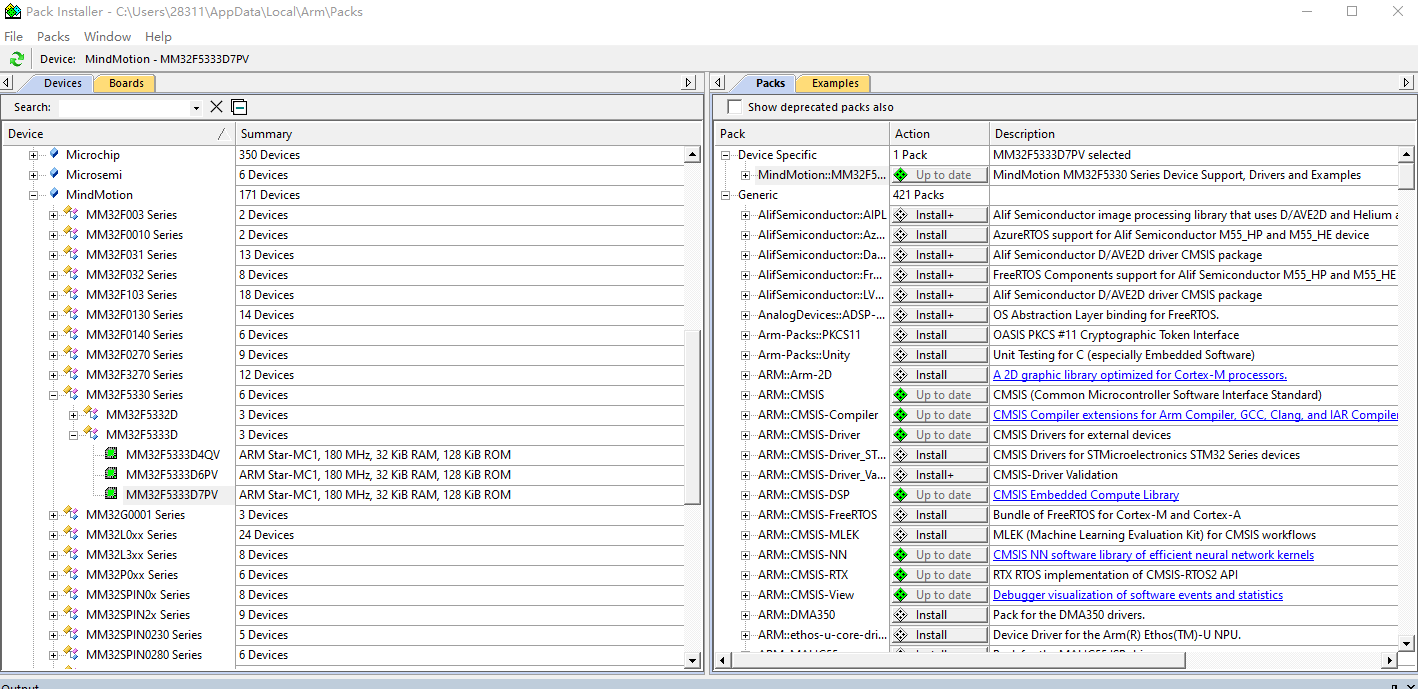Click the MindMotion vendor icon
Viewport: 1418px width, 689px height.
click(x=53, y=194)
